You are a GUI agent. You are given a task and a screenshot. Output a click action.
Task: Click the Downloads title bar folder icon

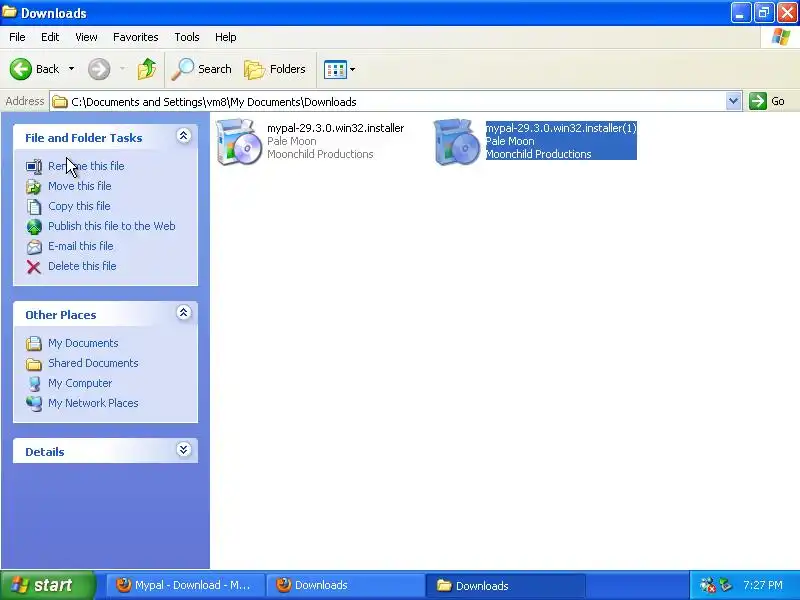pos(9,12)
